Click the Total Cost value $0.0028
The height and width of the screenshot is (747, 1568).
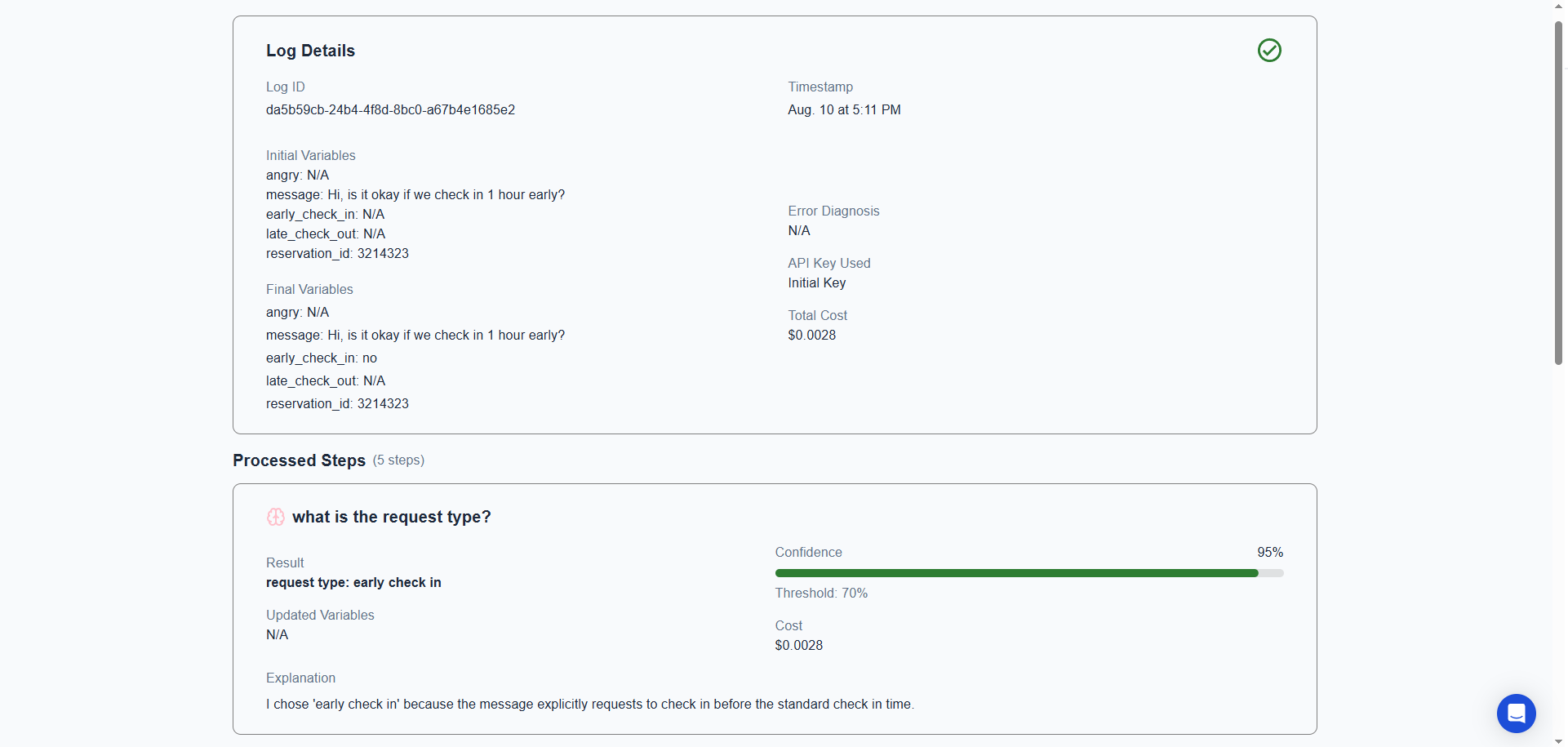pyautogui.click(x=811, y=335)
